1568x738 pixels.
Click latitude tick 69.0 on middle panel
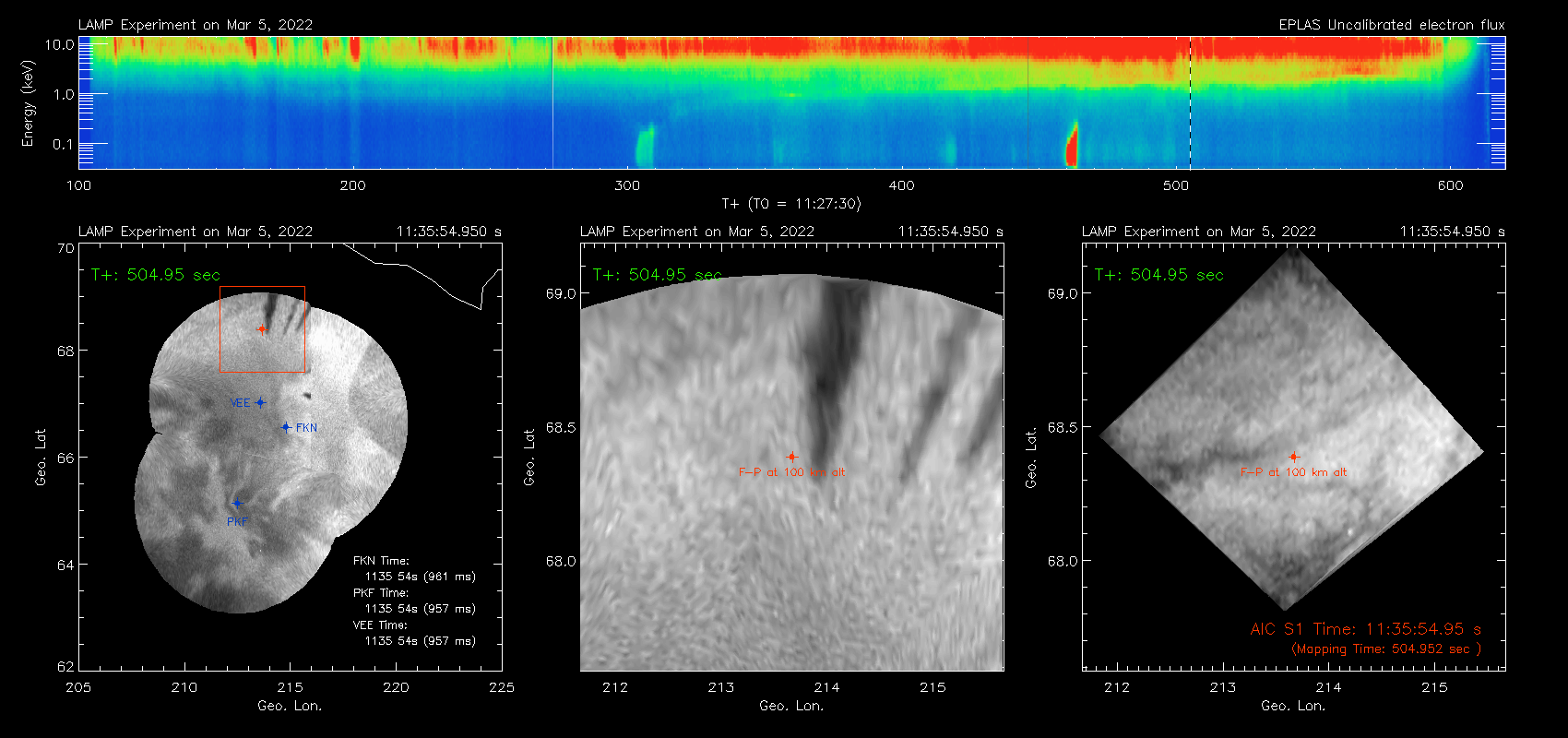(x=561, y=293)
